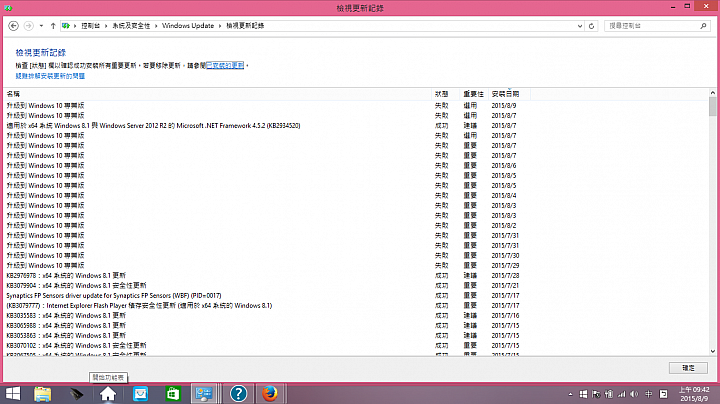The height and width of the screenshot is (404, 720).
Task: Click the Windows flag tray icon
Action: click(x=583, y=394)
